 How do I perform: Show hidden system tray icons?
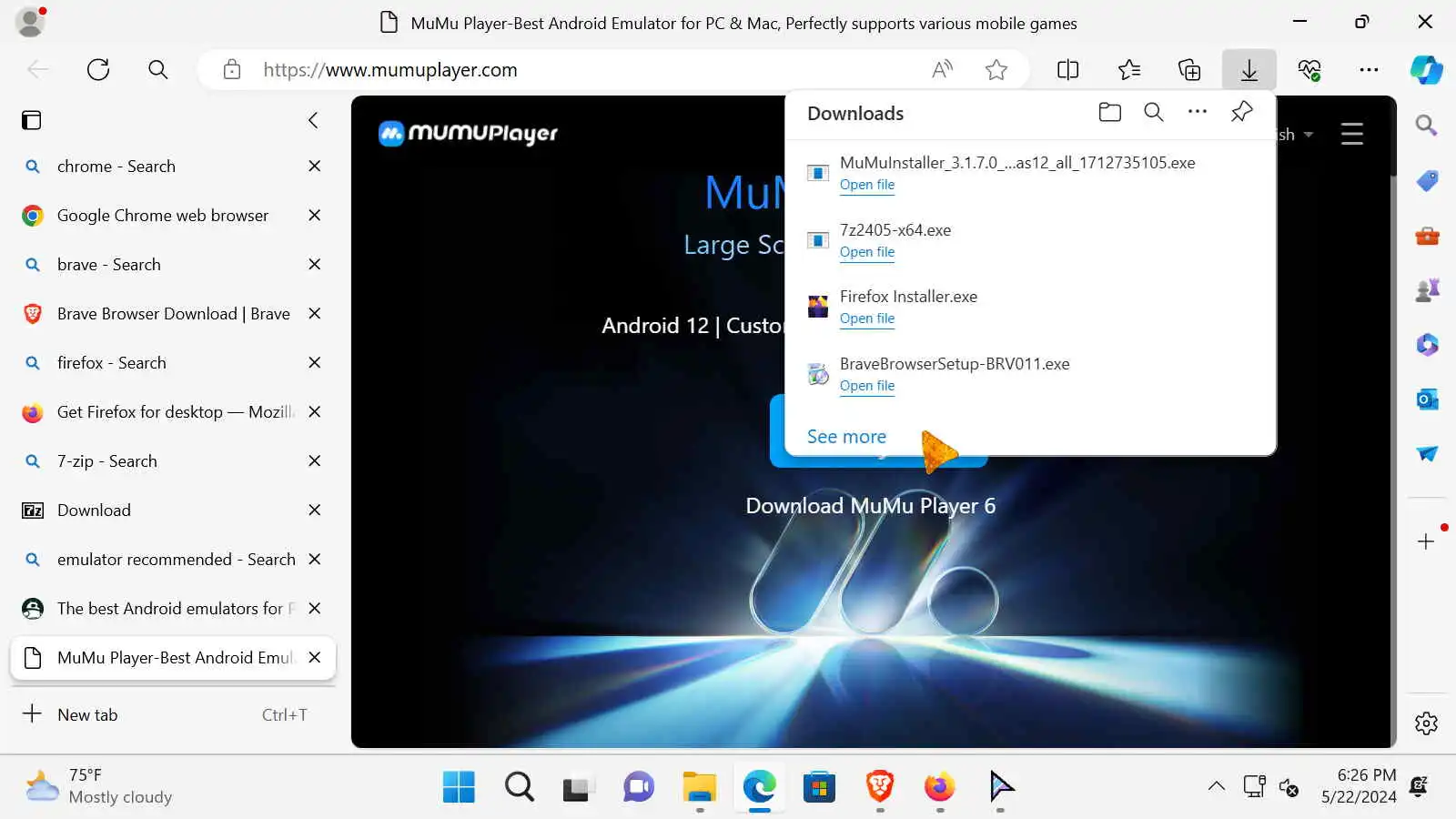(x=1216, y=786)
